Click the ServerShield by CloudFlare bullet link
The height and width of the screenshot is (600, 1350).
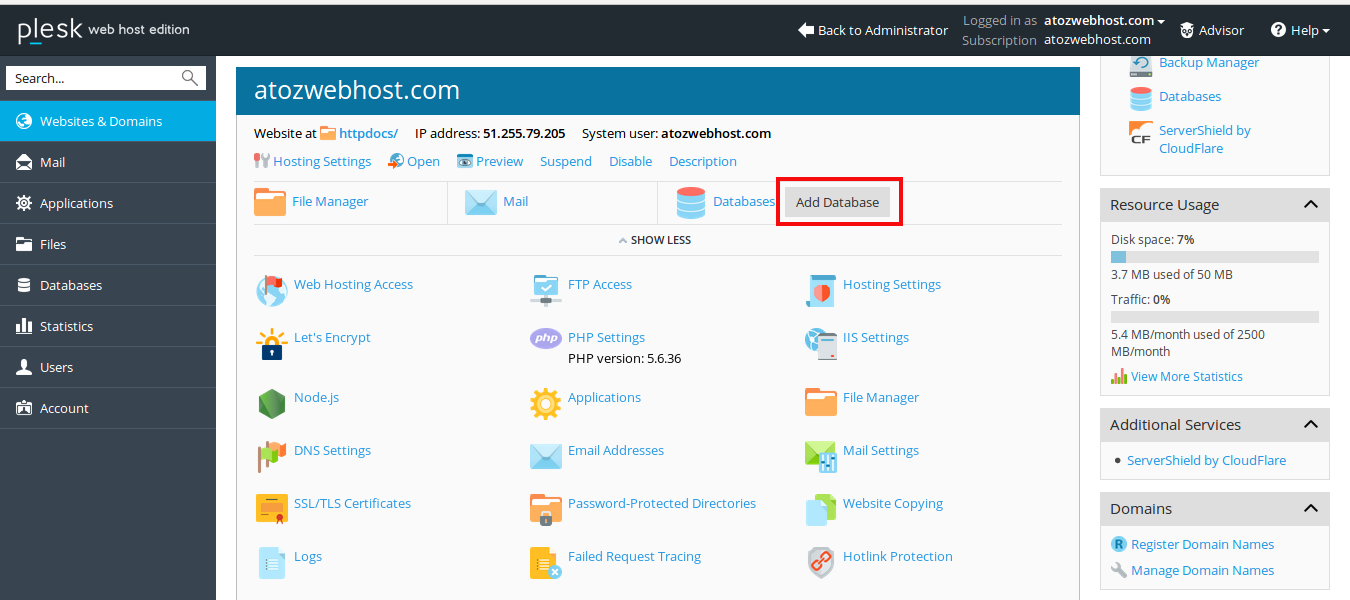(1206, 460)
